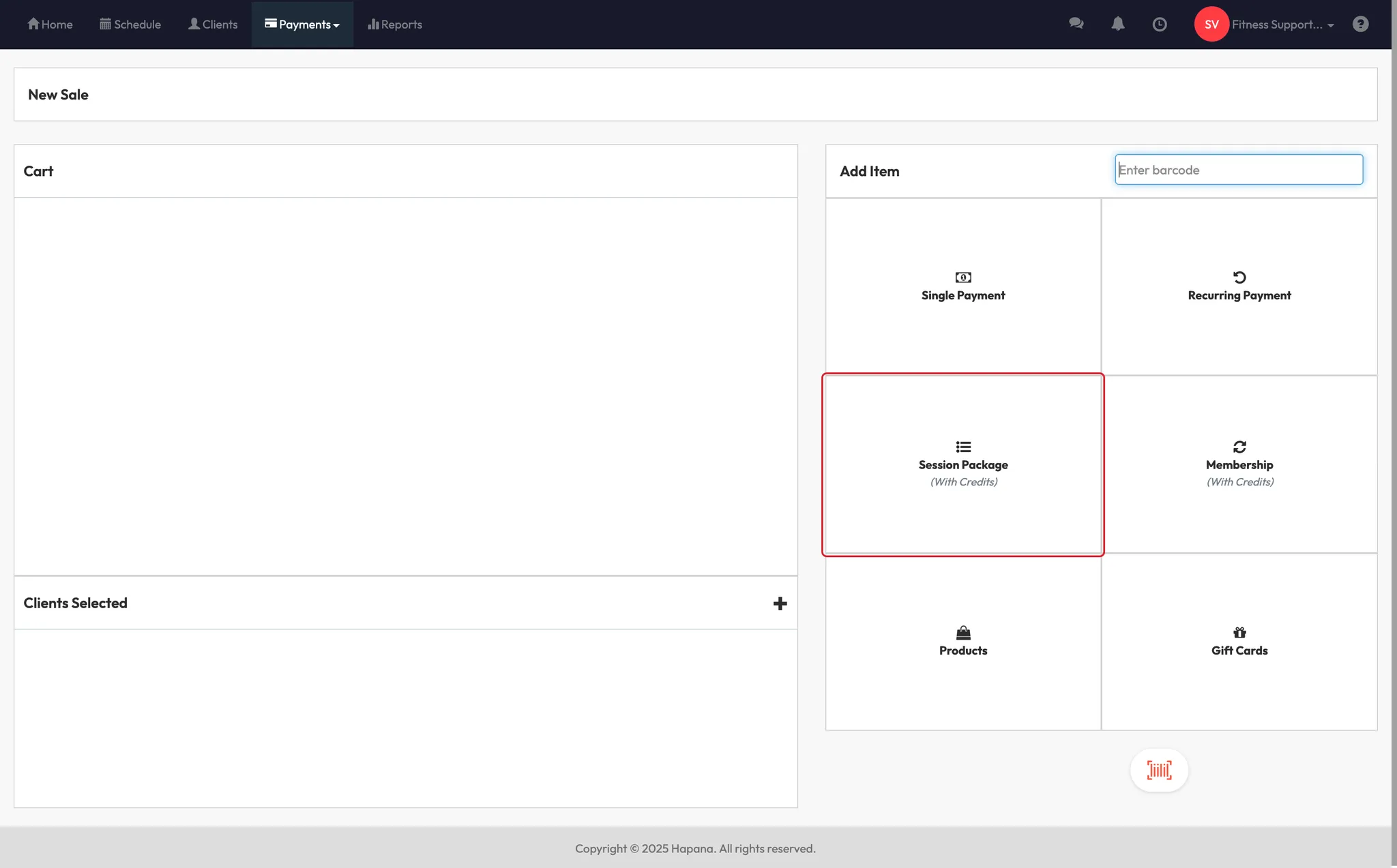The height and width of the screenshot is (868, 1397).
Task: Open the Reports section
Action: tap(395, 25)
